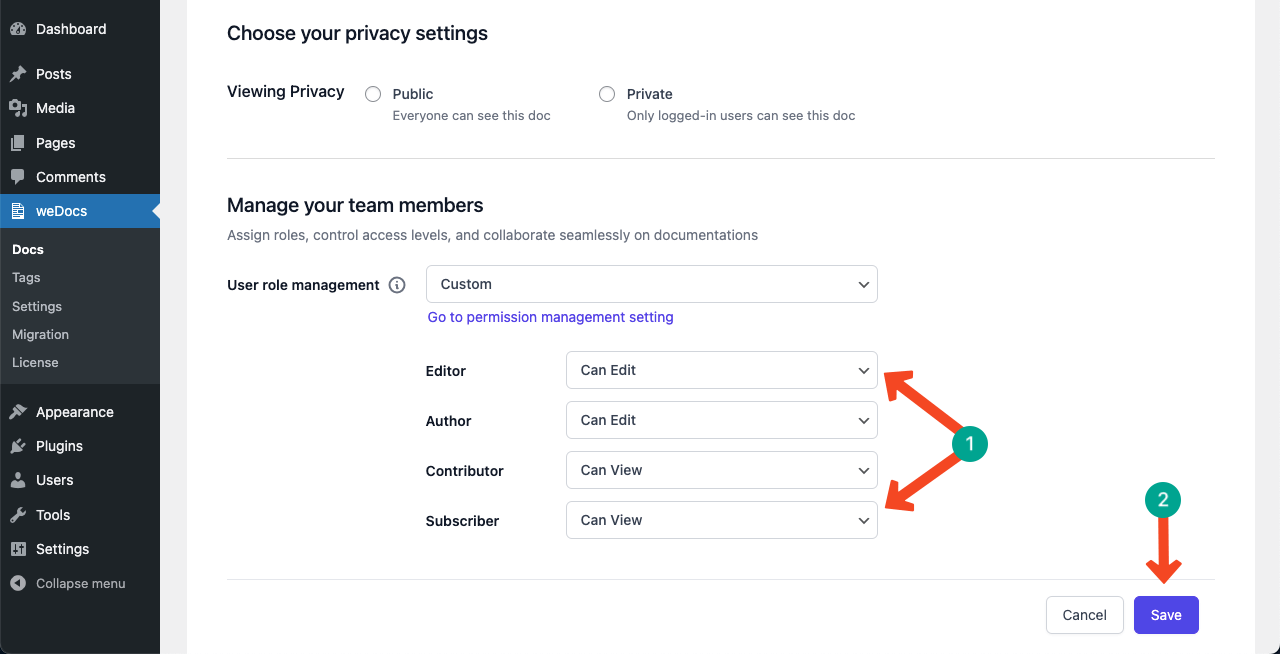This screenshot has height=654, width=1280.
Task: Open the Tools menu item
Action: (80, 515)
